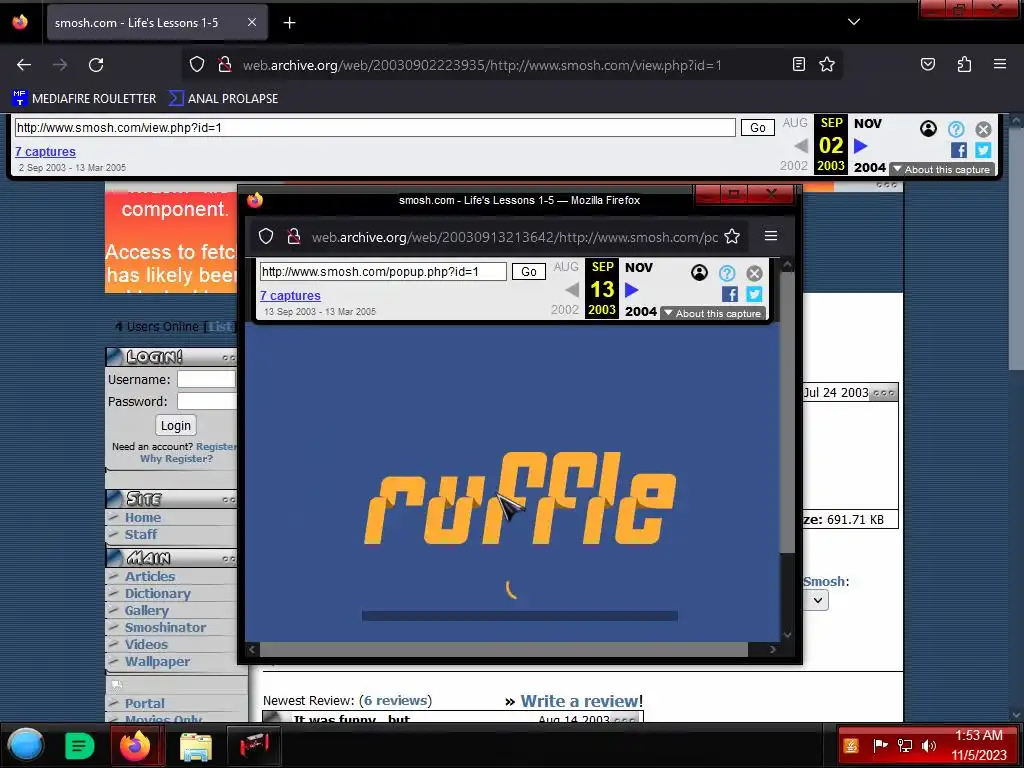The height and width of the screenshot is (768, 1024).
Task: Click Go button in popup Wayback toolbar
Action: click(x=528, y=272)
